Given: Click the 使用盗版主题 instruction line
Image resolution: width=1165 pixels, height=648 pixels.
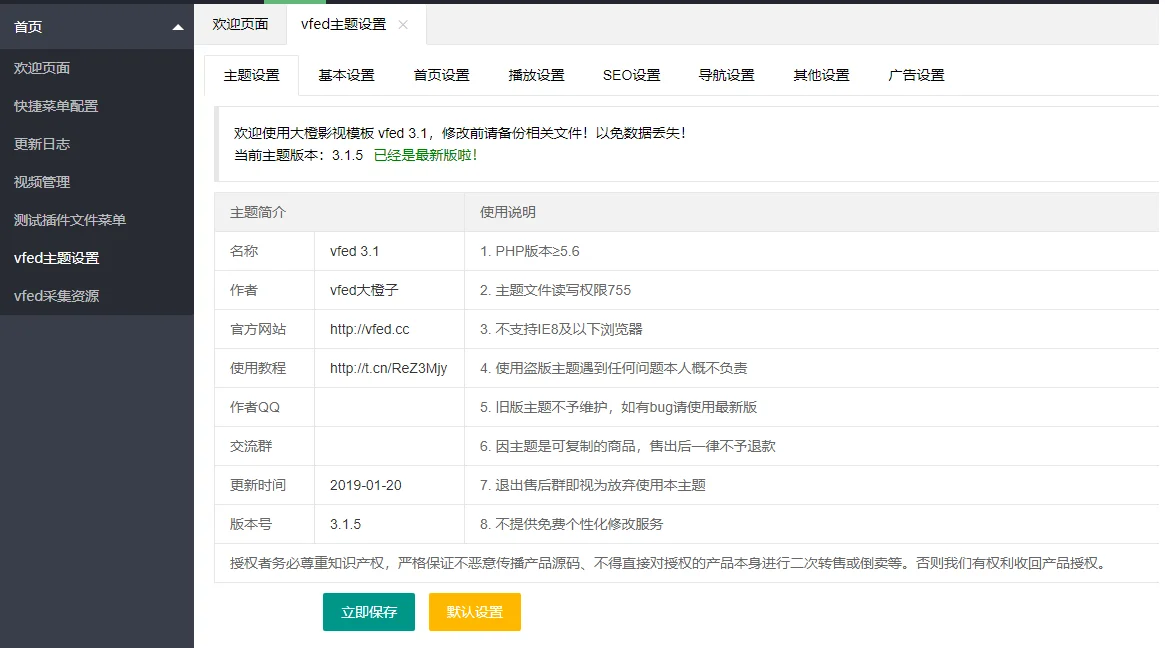Looking at the screenshot, I should (x=614, y=369).
